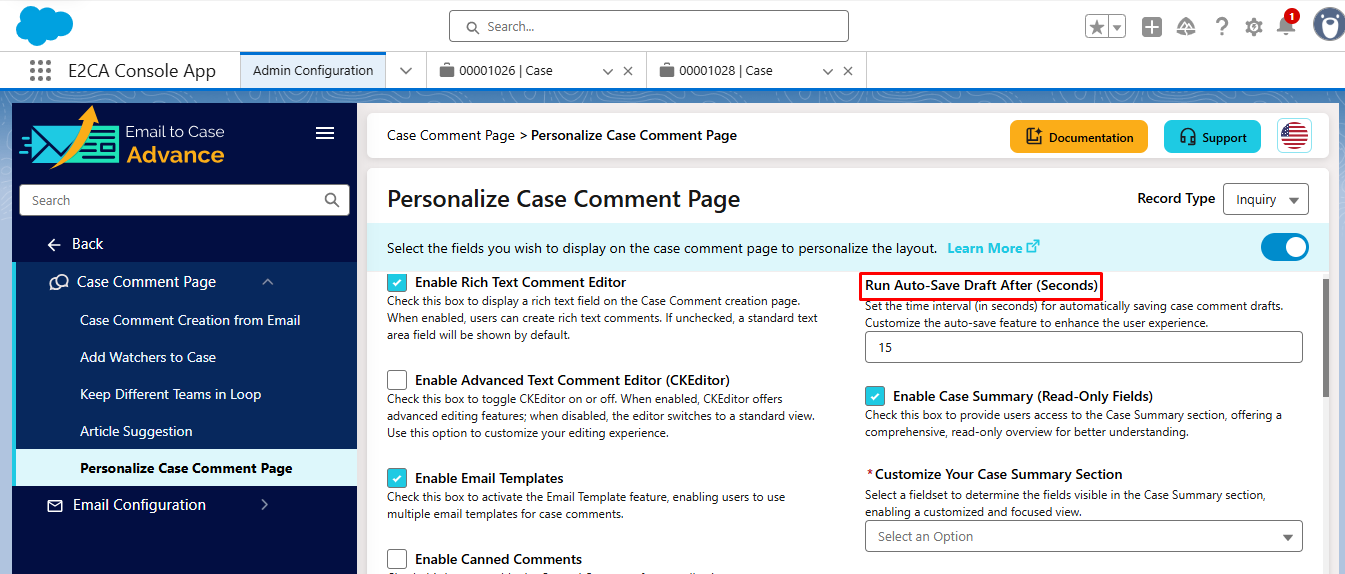Open the Record Type Inquiry dropdown
This screenshot has height=574, width=1345.
tap(1265, 199)
